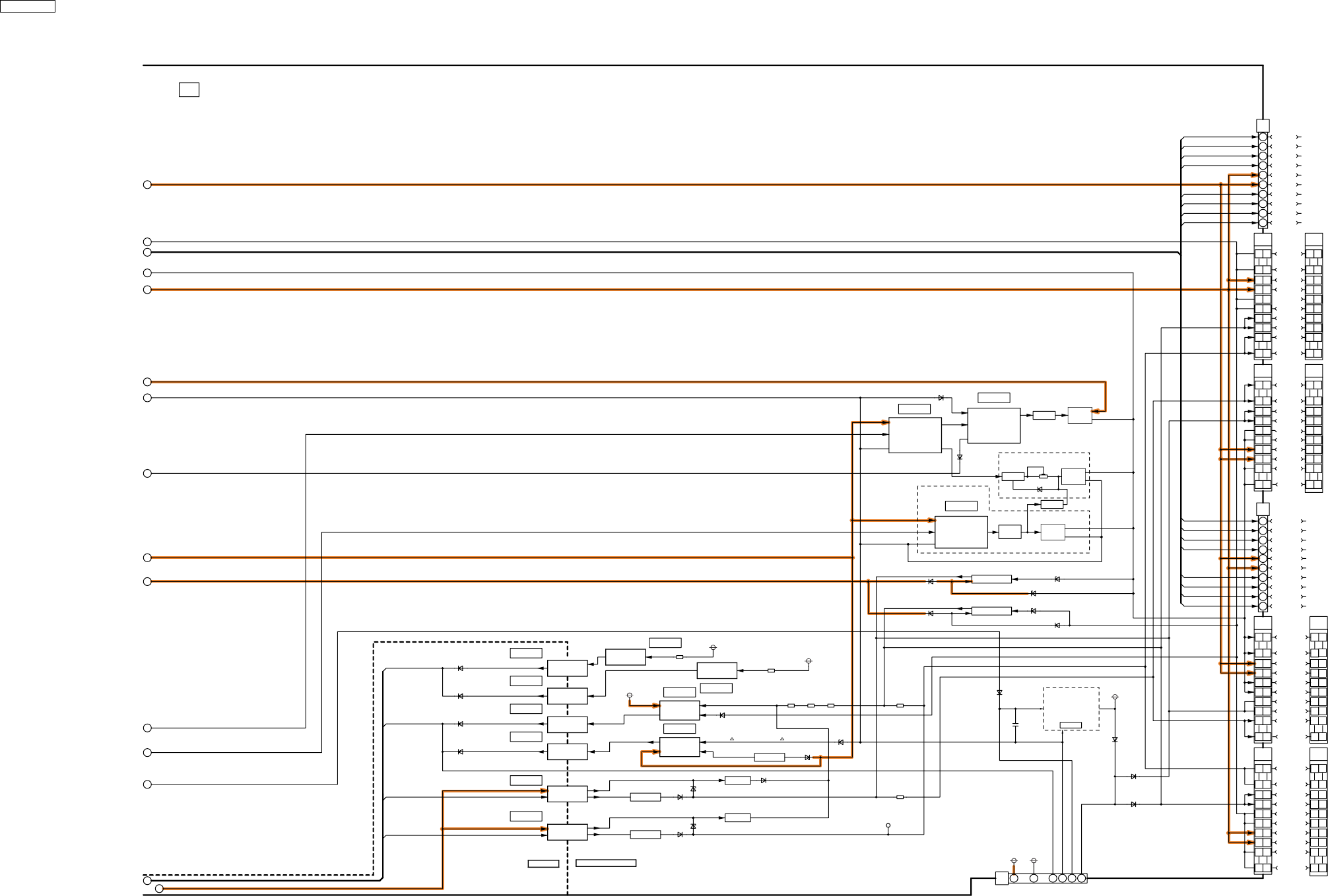1328x896 pixels.
Task: Click the upper zener diode symbol near the bottom blocks
Action: 693,789
